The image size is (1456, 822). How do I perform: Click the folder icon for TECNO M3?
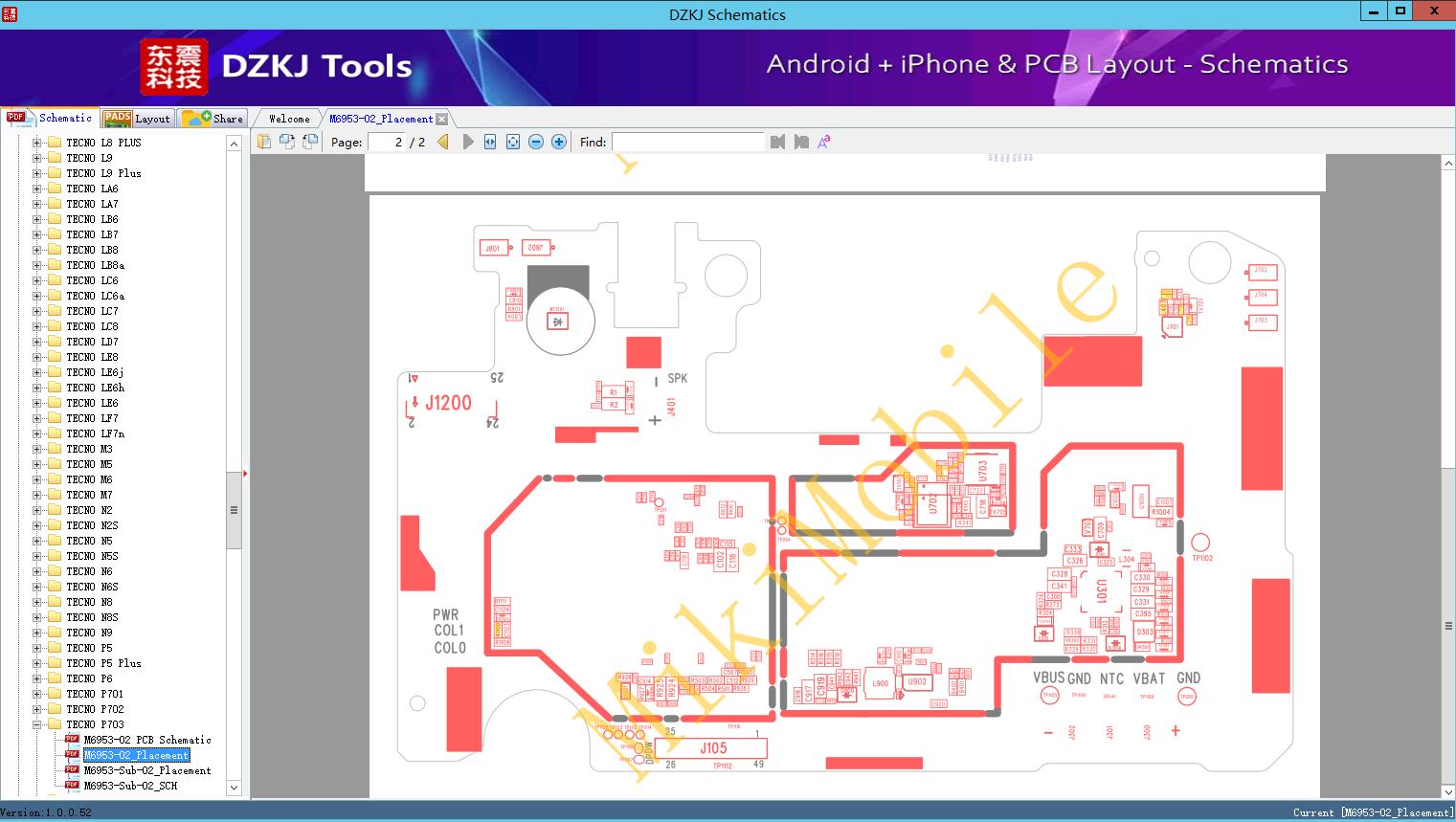[55, 449]
